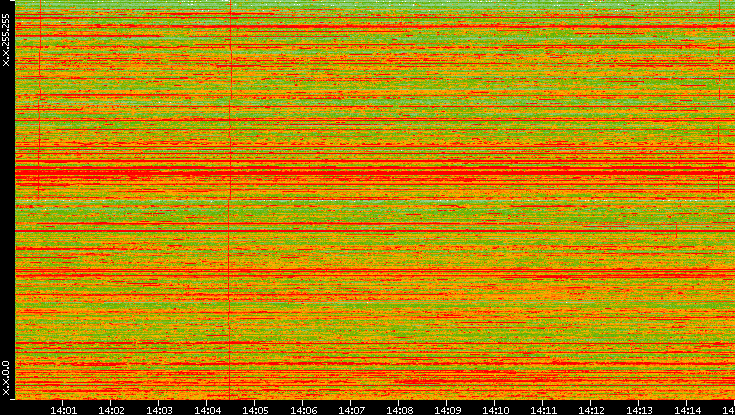Pick the 14:12 tick label
Screen dimensions: 735x415
tap(591, 410)
